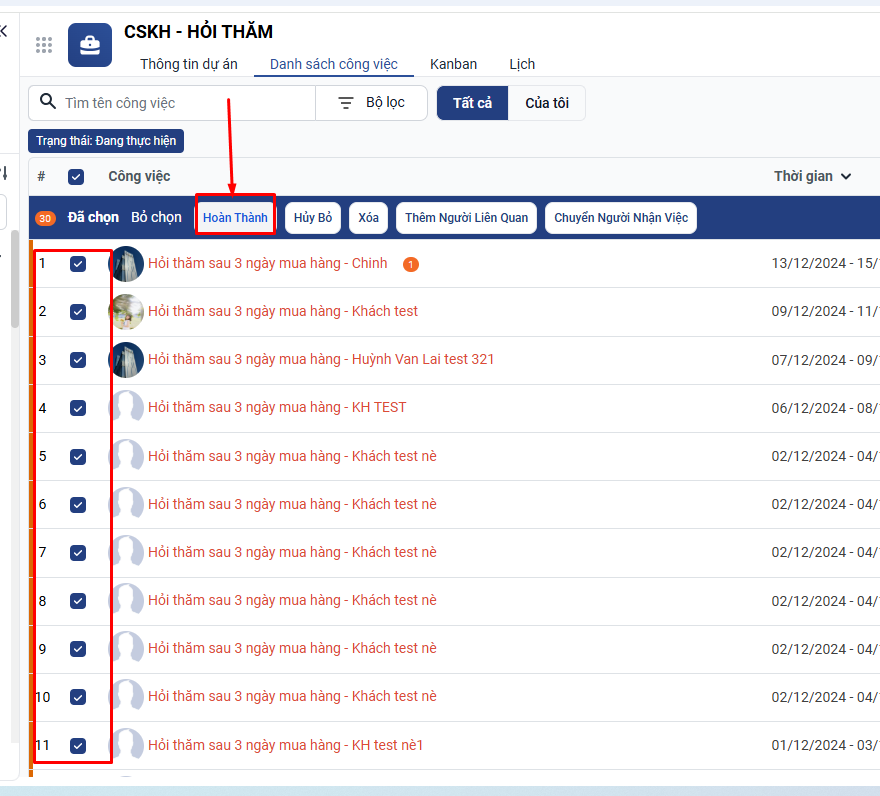880x796 pixels.
Task: Open the Bộ lọc filter dropdown
Action: pyautogui.click(x=372, y=103)
